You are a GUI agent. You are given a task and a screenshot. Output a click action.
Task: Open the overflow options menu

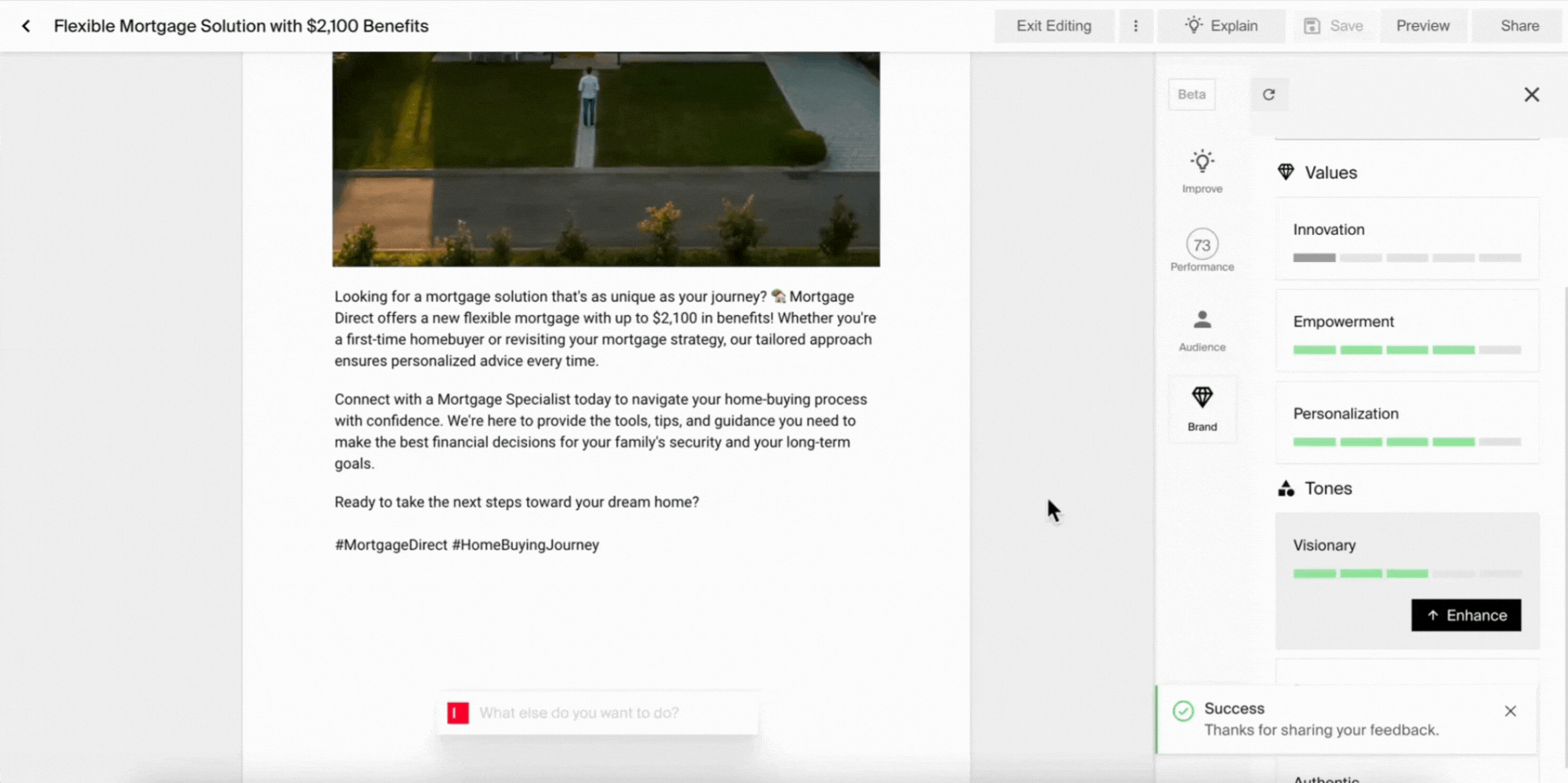(x=1136, y=25)
